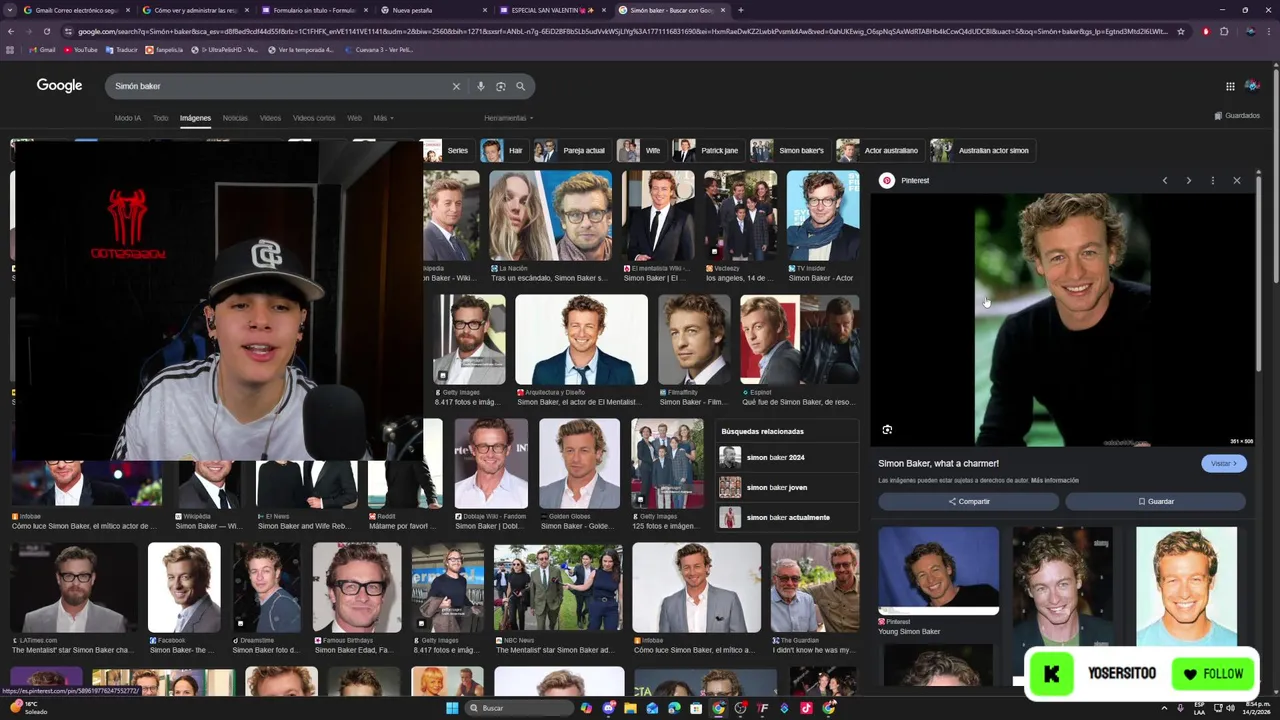Click the Windows taskbar Buscar search box
1280x720 pixels.
(x=520, y=708)
